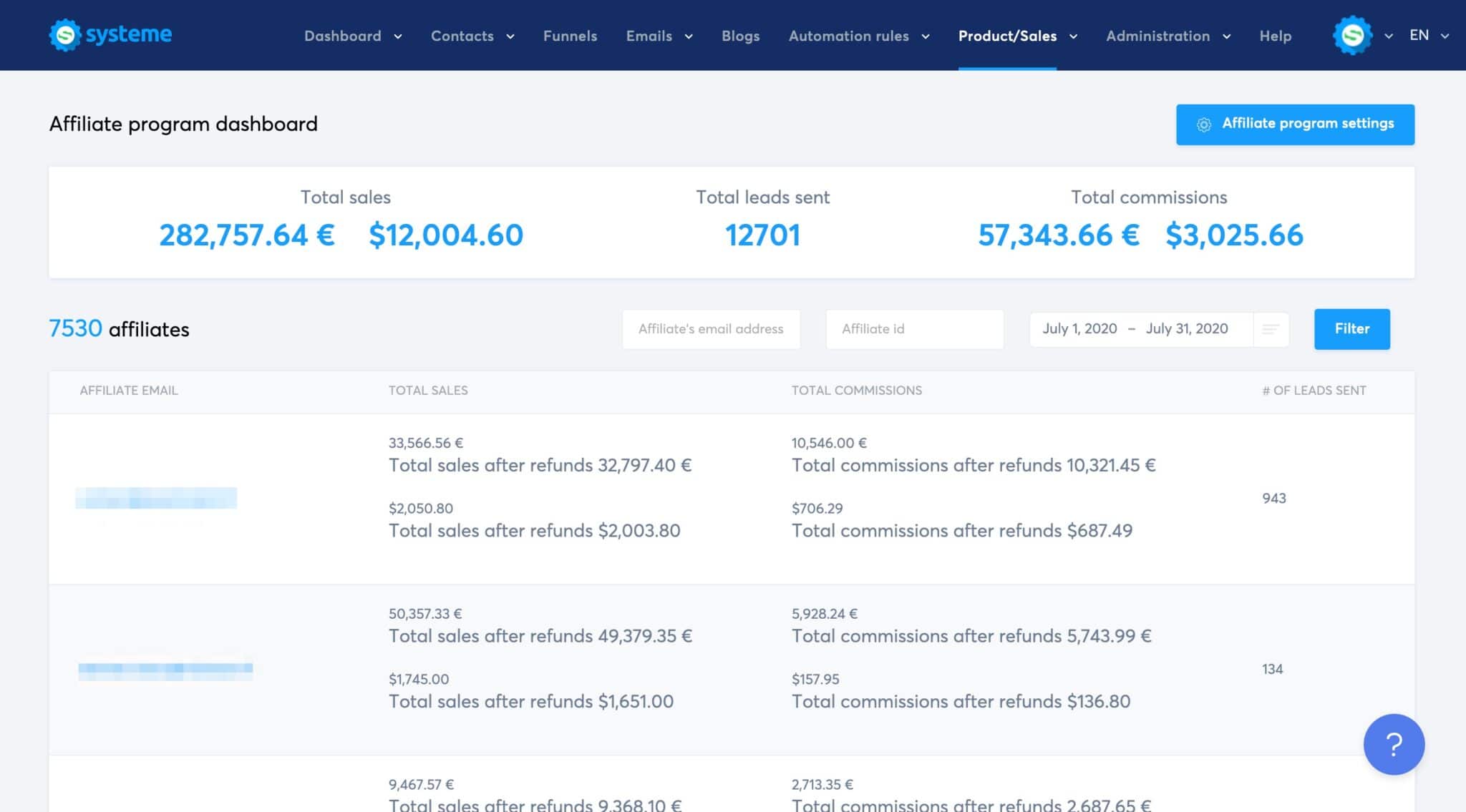Expand the Emails dropdown arrow

[x=689, y=36]
